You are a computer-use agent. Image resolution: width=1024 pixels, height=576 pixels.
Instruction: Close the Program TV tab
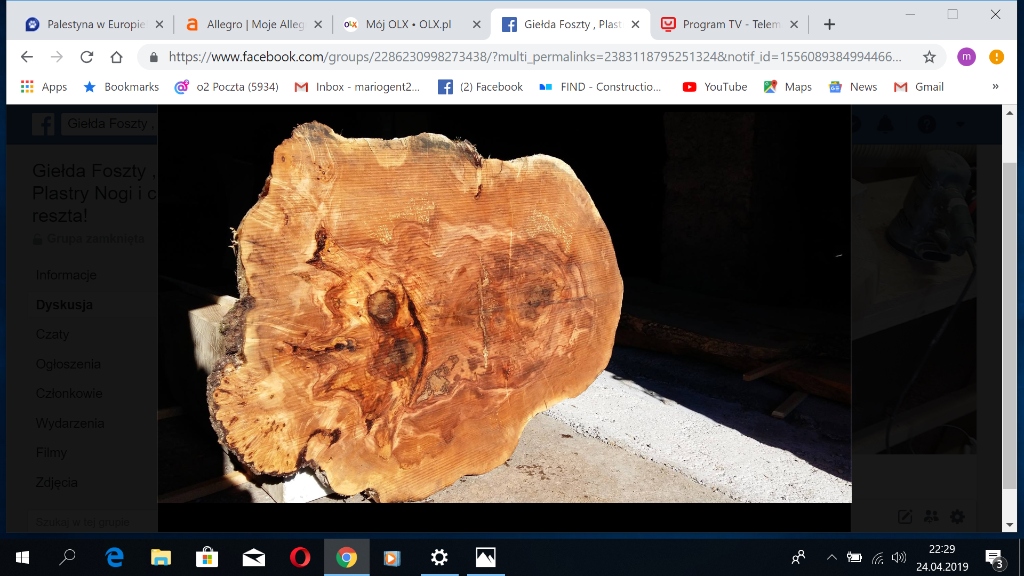pyautogui.click(x=794, y=24)
